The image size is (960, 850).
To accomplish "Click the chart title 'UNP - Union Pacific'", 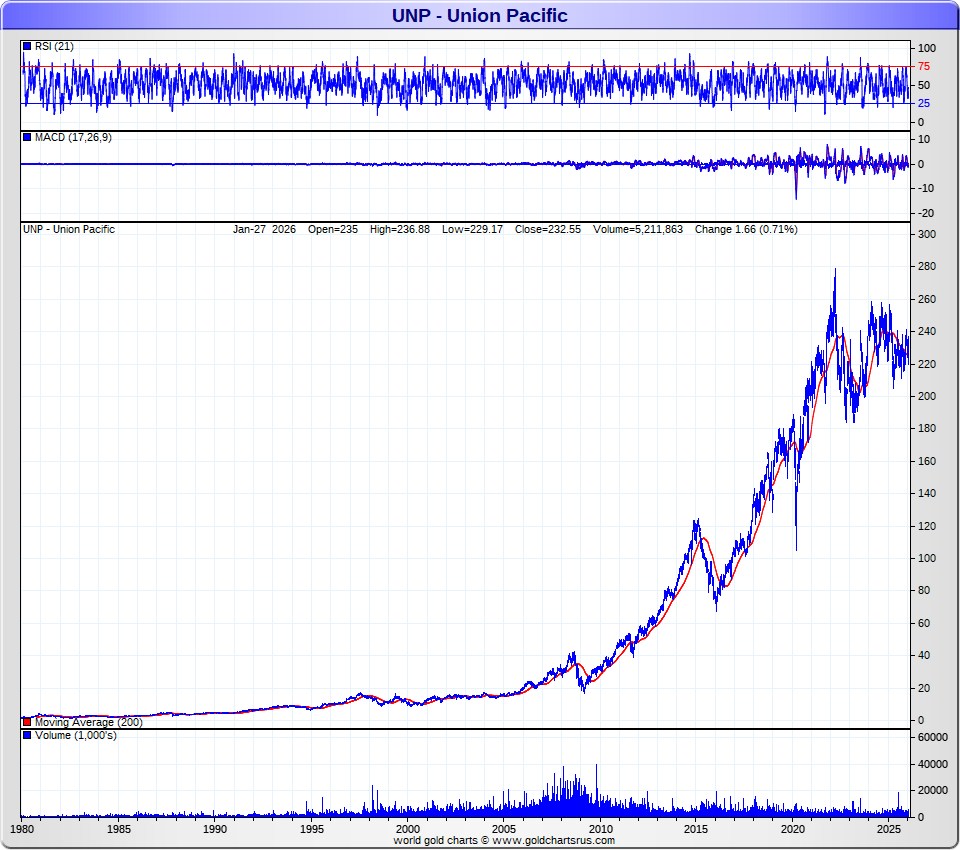I will 479,15.
